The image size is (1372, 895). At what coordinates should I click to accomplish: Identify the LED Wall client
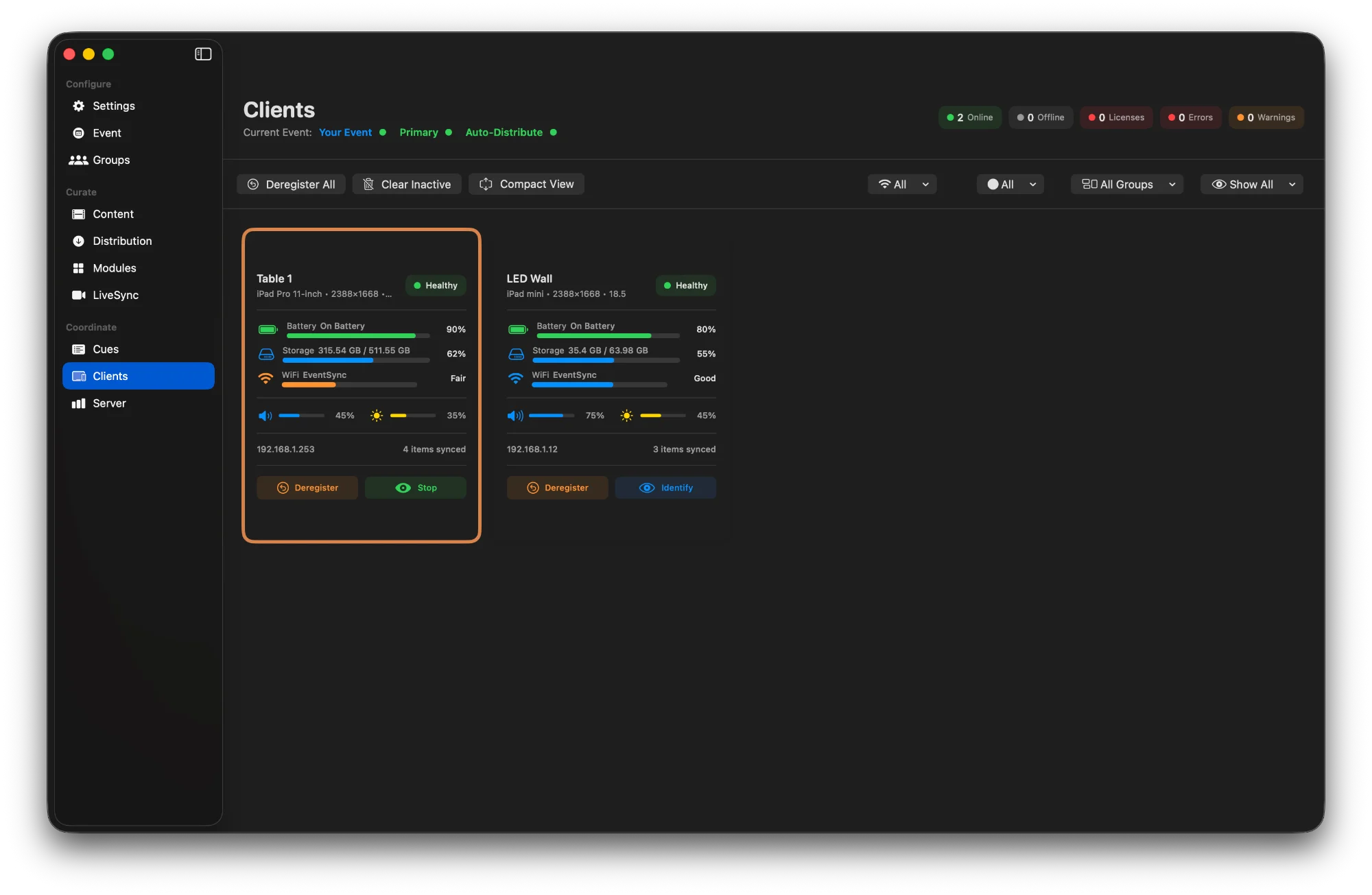tap(665, 488)
